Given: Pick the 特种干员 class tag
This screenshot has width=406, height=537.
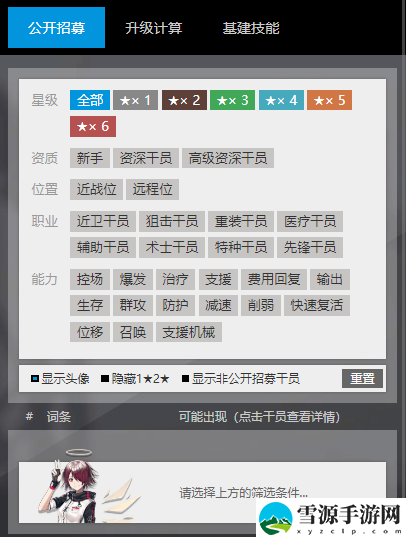Looking at the screenshot, I should click(241, 247).
